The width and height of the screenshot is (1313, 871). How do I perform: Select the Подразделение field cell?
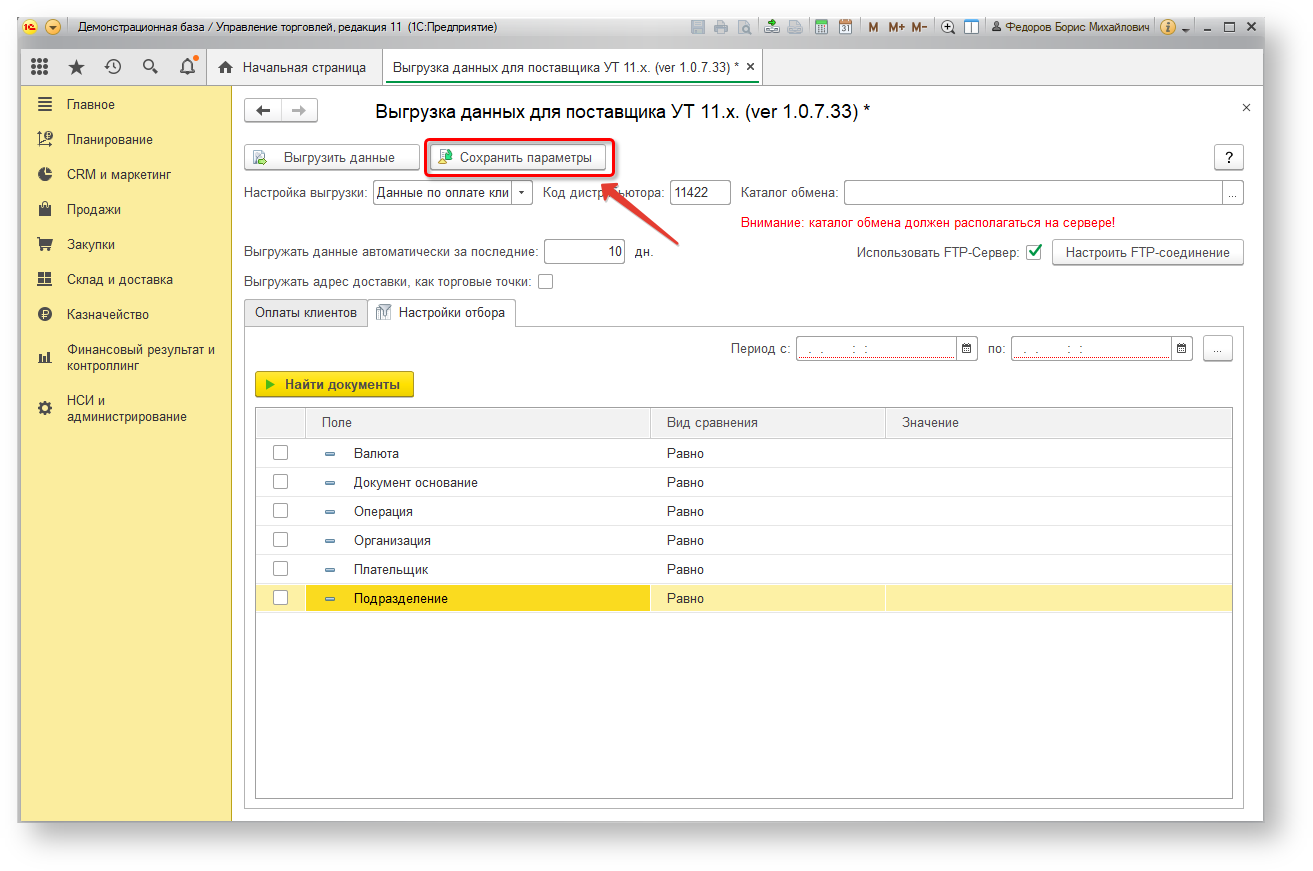pyautogui.click(x=478, y=598)
